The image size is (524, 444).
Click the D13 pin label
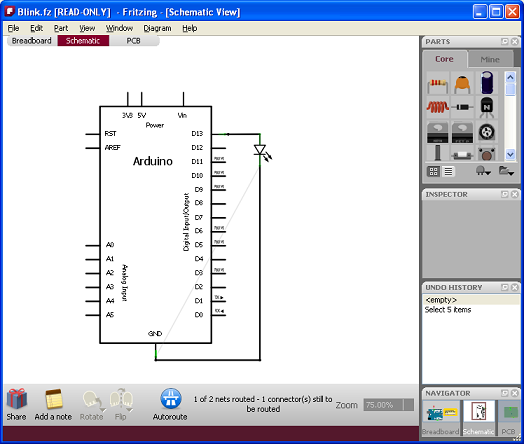197,134
